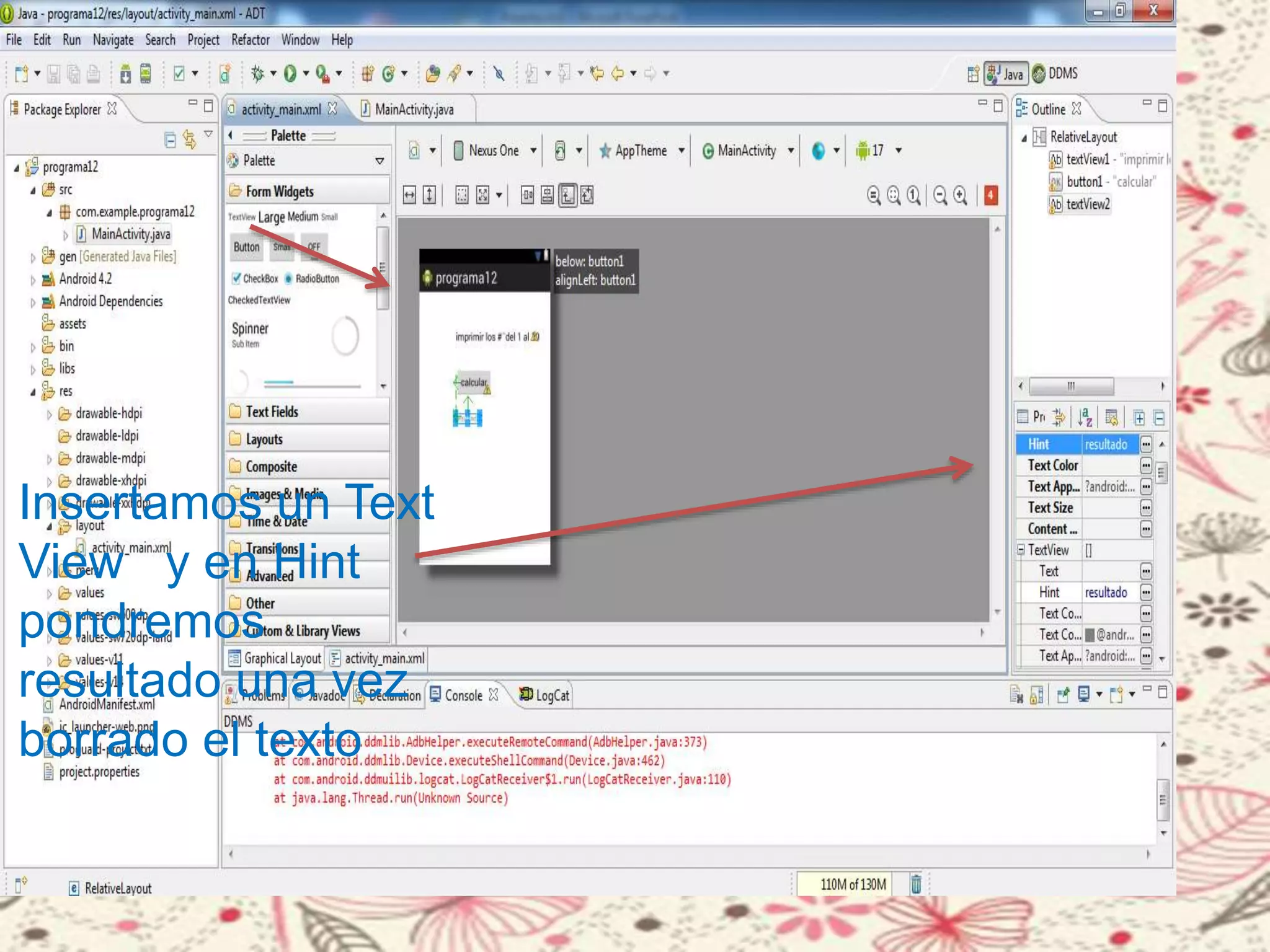Viewport: 1270px width, 952px height.
Task: Click the Outline panel horizontal scrollbar
Action: (1071, 386)
